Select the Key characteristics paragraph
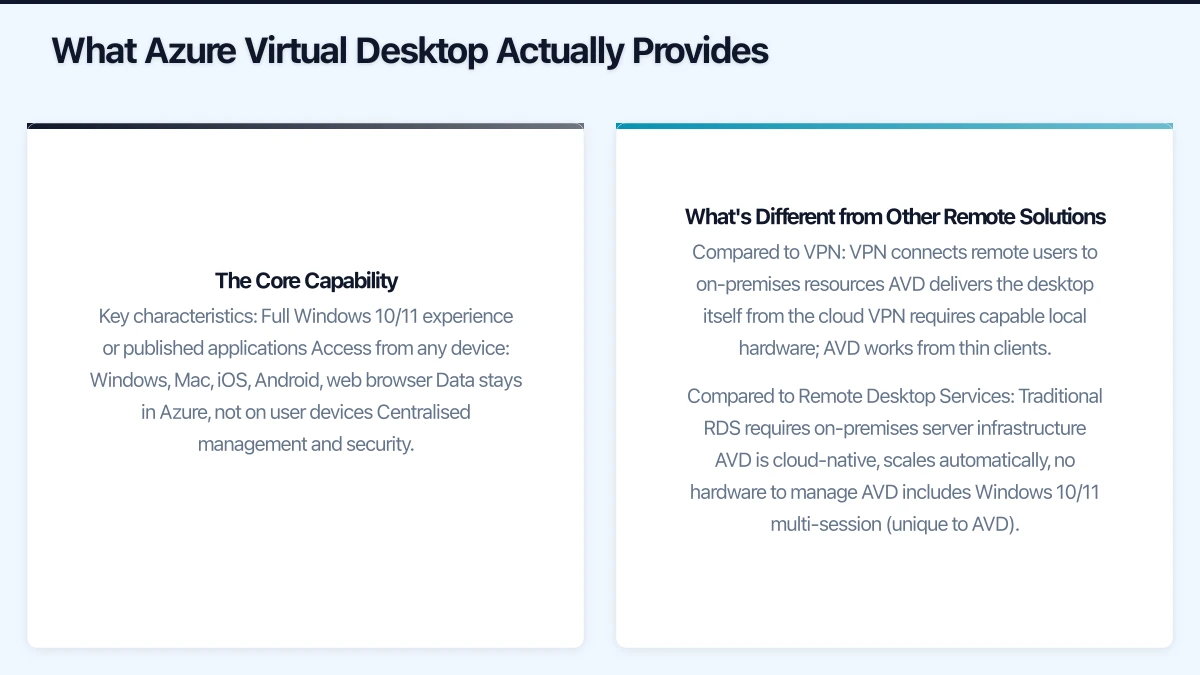Image resolution: width=1200 pixels, height=675 pixels. [x=306, y=380]
